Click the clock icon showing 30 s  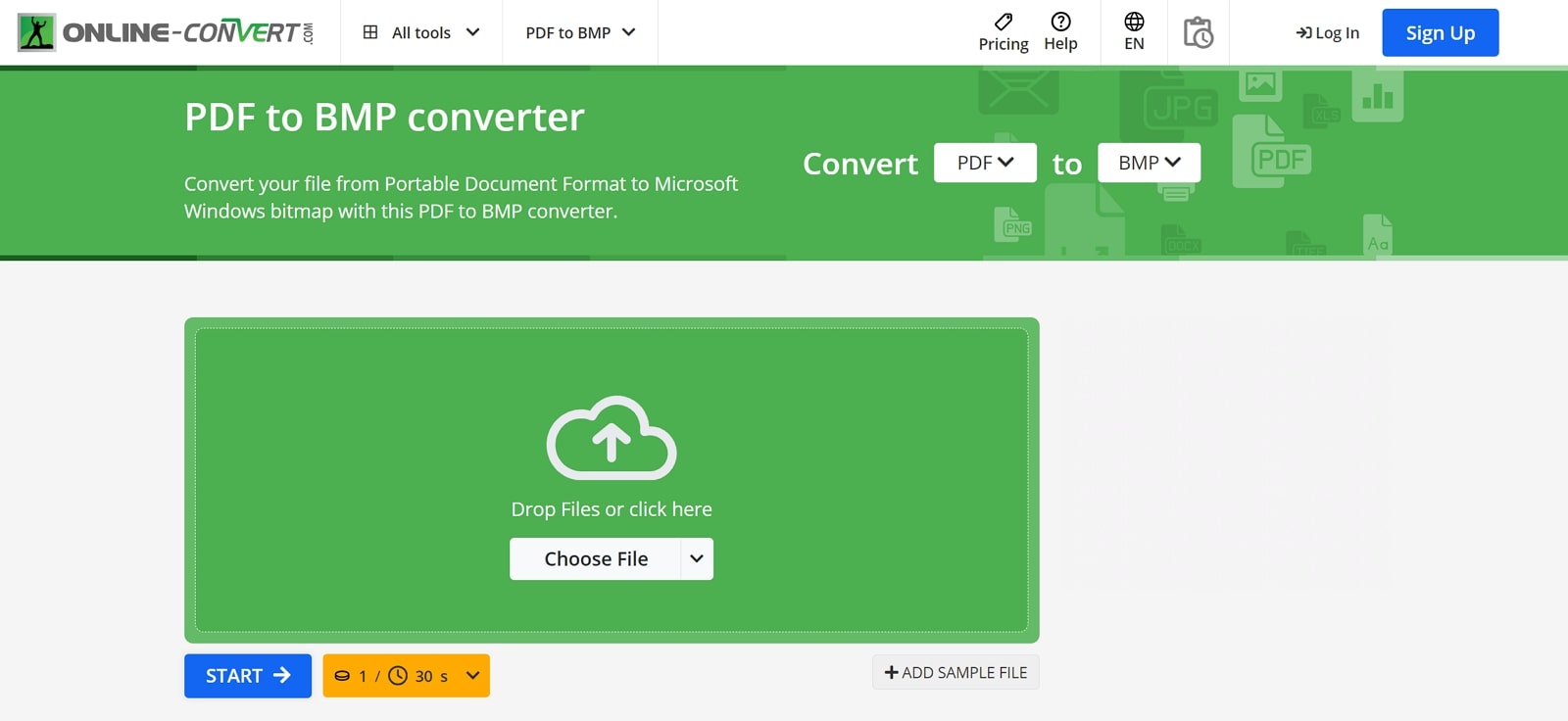(398, 675)
